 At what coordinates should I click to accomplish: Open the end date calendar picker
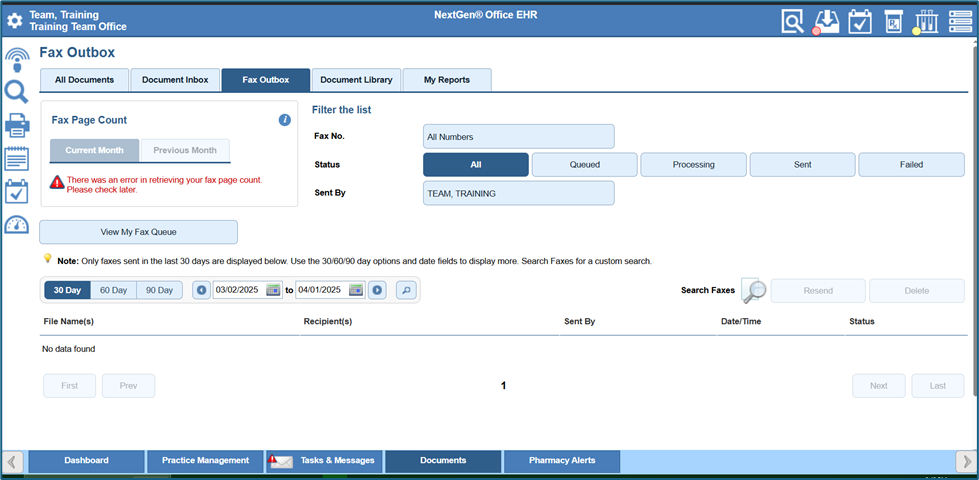(x=356, y=290)
